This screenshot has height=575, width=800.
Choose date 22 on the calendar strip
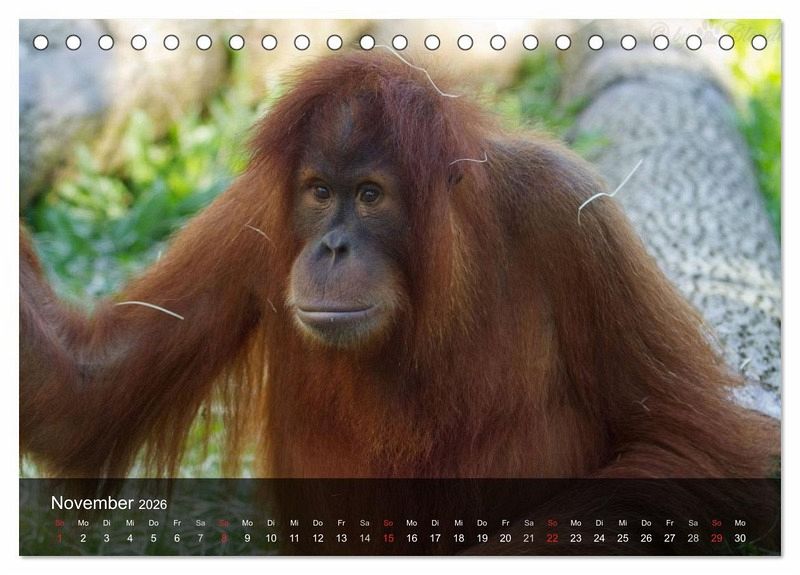pos(552,538)
